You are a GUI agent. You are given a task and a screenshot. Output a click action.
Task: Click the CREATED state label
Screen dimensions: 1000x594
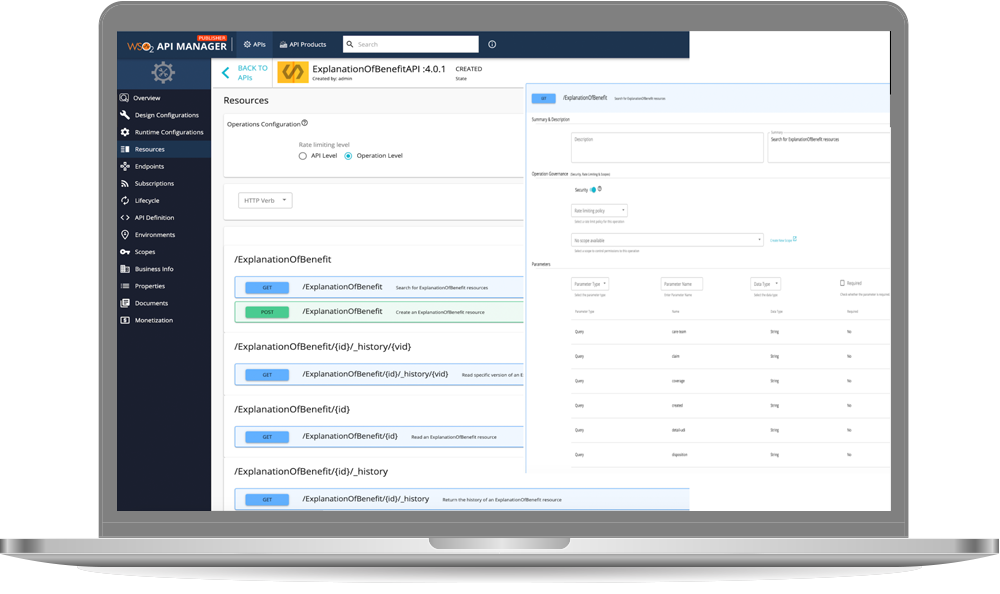[469, 69]
